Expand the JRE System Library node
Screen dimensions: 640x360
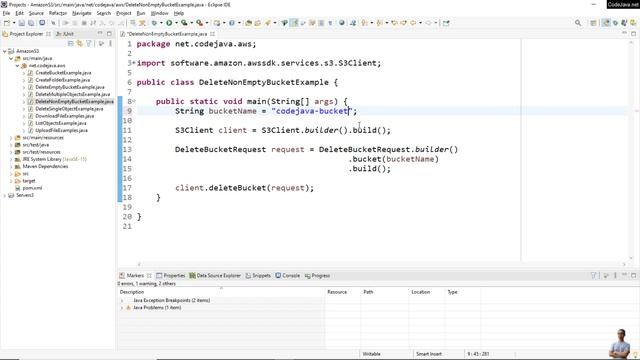tap(11, 159)
